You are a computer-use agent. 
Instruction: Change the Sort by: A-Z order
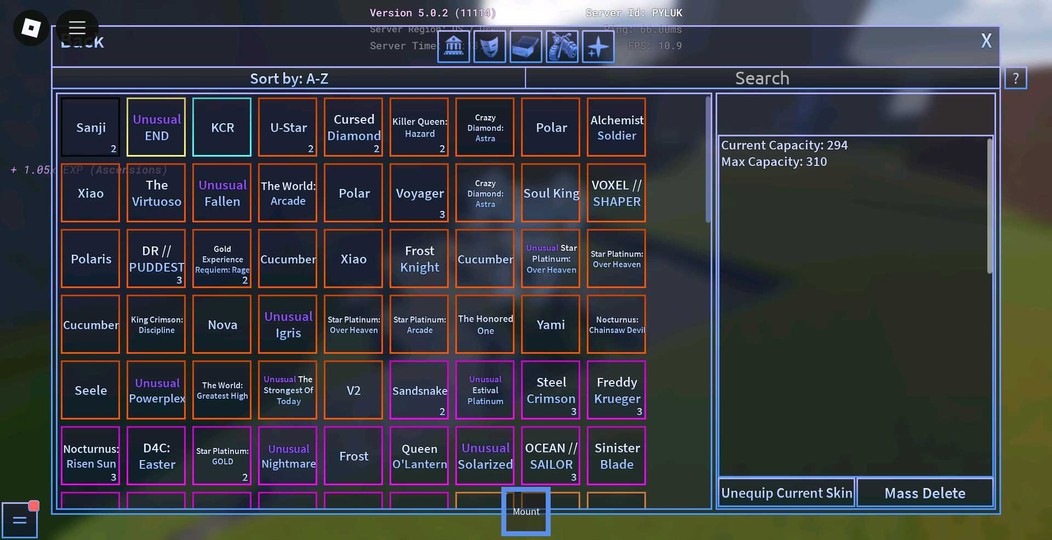click(289, 78)
